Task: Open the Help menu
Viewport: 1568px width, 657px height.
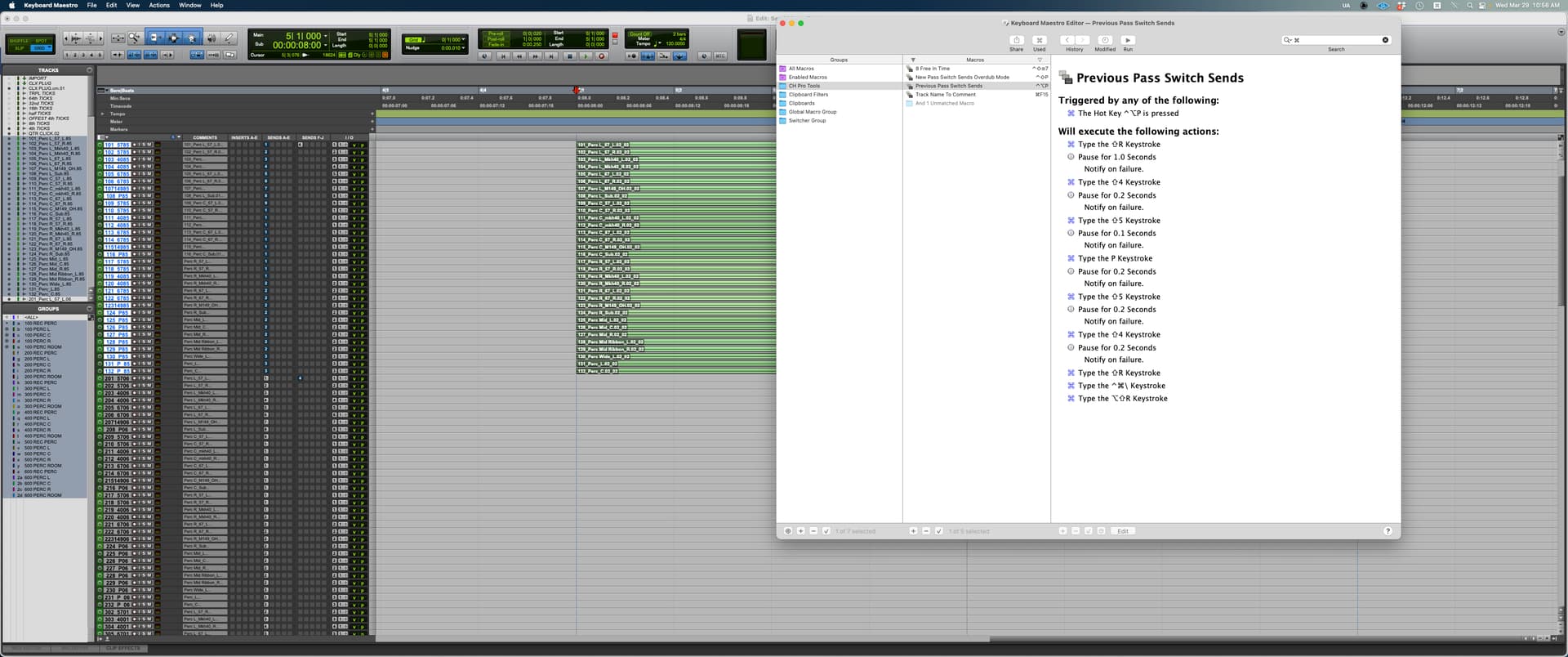Action: tap(216, 5)
